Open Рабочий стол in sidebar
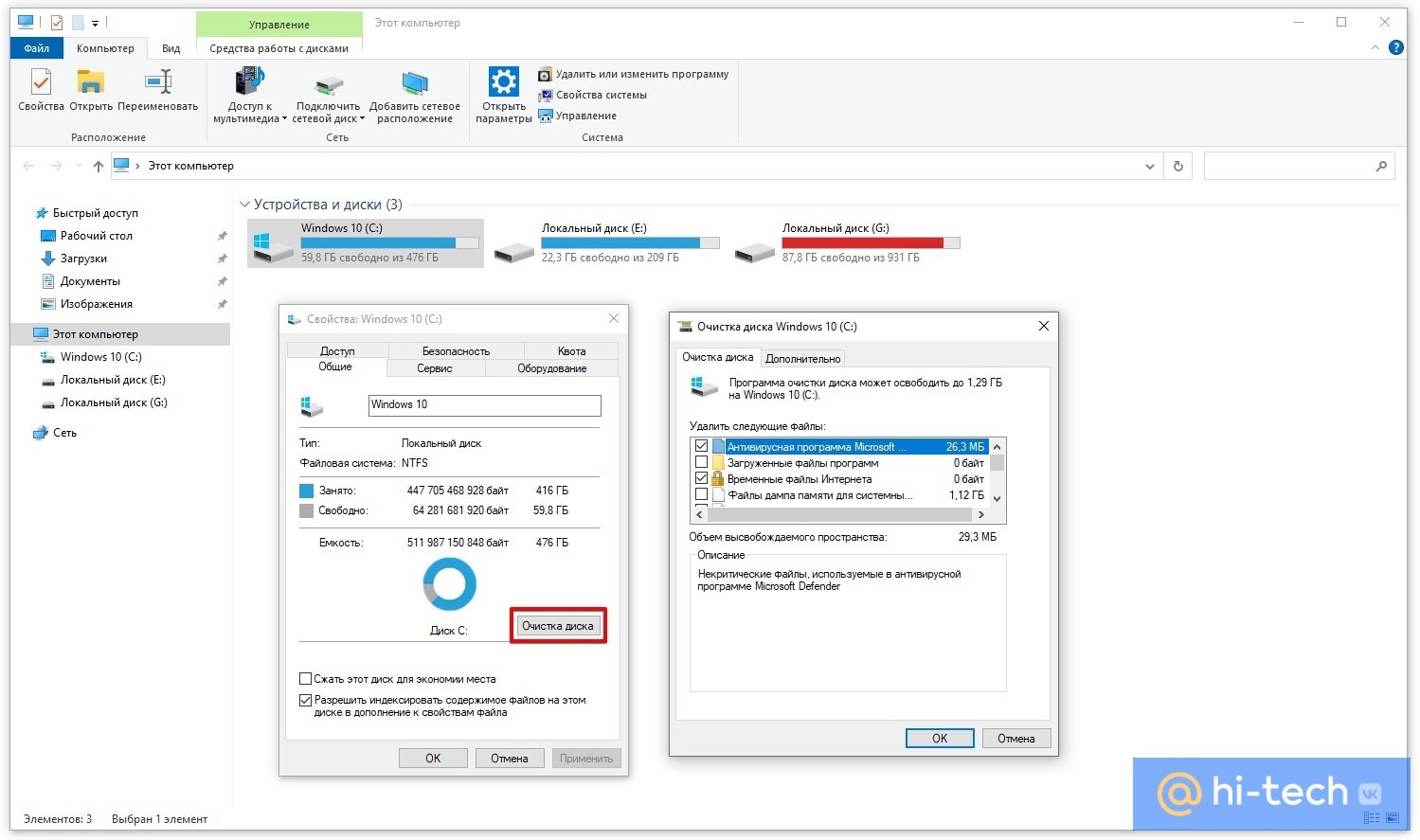 [96, 236]
